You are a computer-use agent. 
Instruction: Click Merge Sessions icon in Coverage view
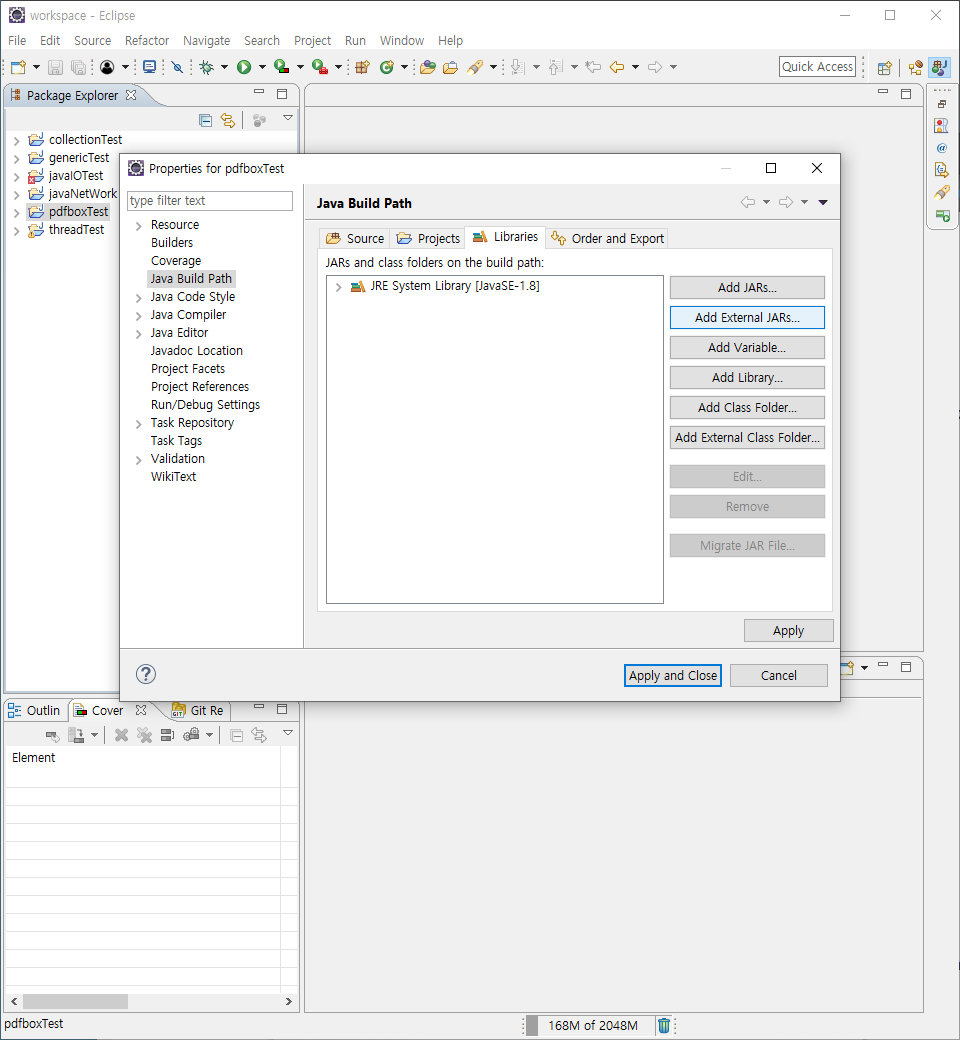click(167, 735)
